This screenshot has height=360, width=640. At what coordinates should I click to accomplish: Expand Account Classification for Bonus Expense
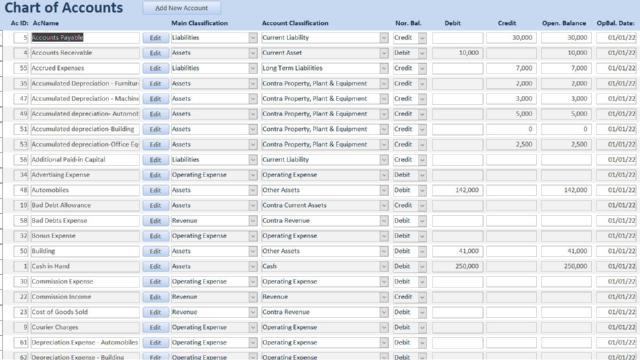click(x=384, y=236)
